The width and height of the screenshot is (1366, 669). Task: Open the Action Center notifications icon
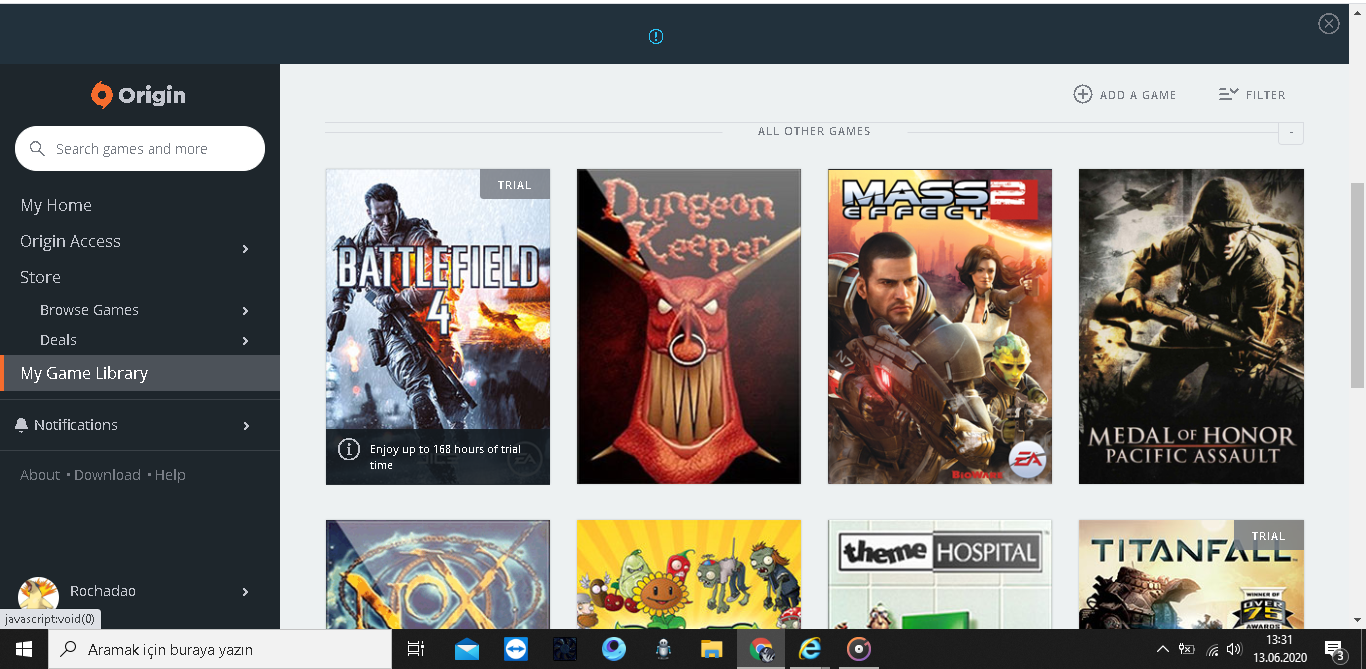click(x=1335, y=650)
